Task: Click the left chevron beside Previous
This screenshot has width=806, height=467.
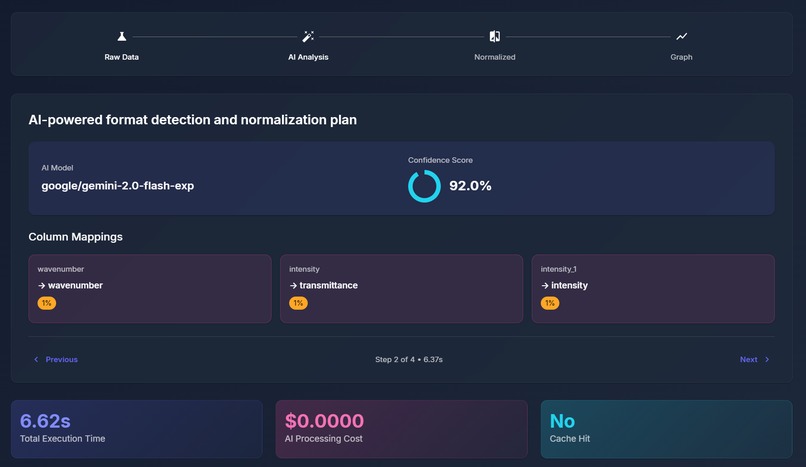Action: (x=36, y=360)
